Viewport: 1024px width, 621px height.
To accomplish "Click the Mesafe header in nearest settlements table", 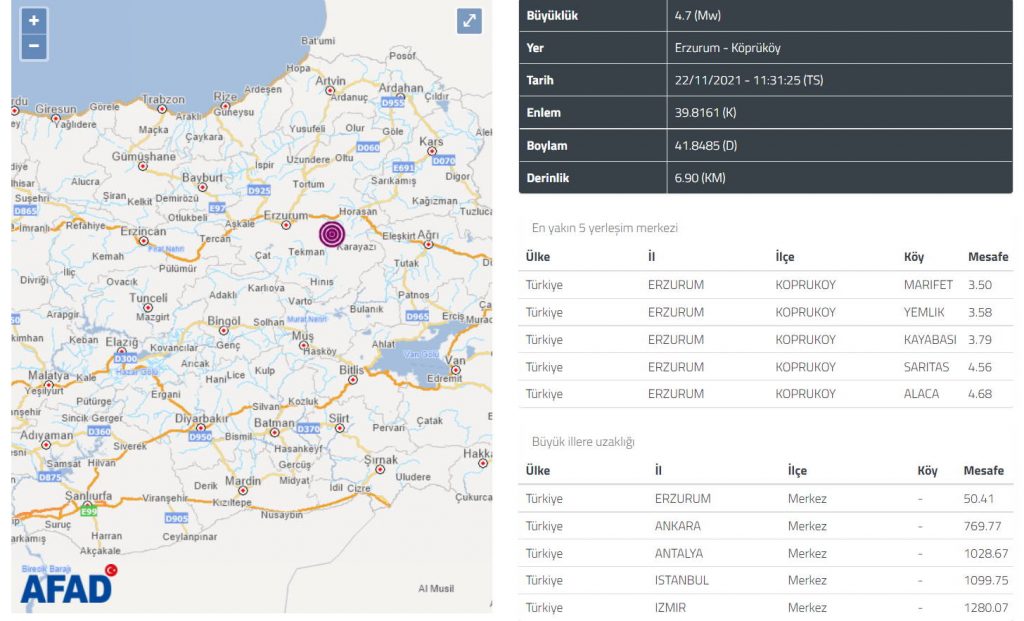I will 987,257.
